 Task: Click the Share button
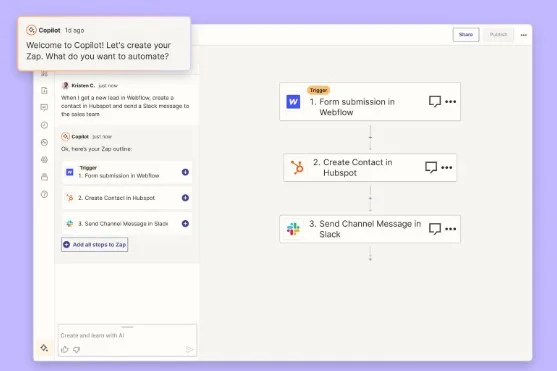(x=466, y=34)
